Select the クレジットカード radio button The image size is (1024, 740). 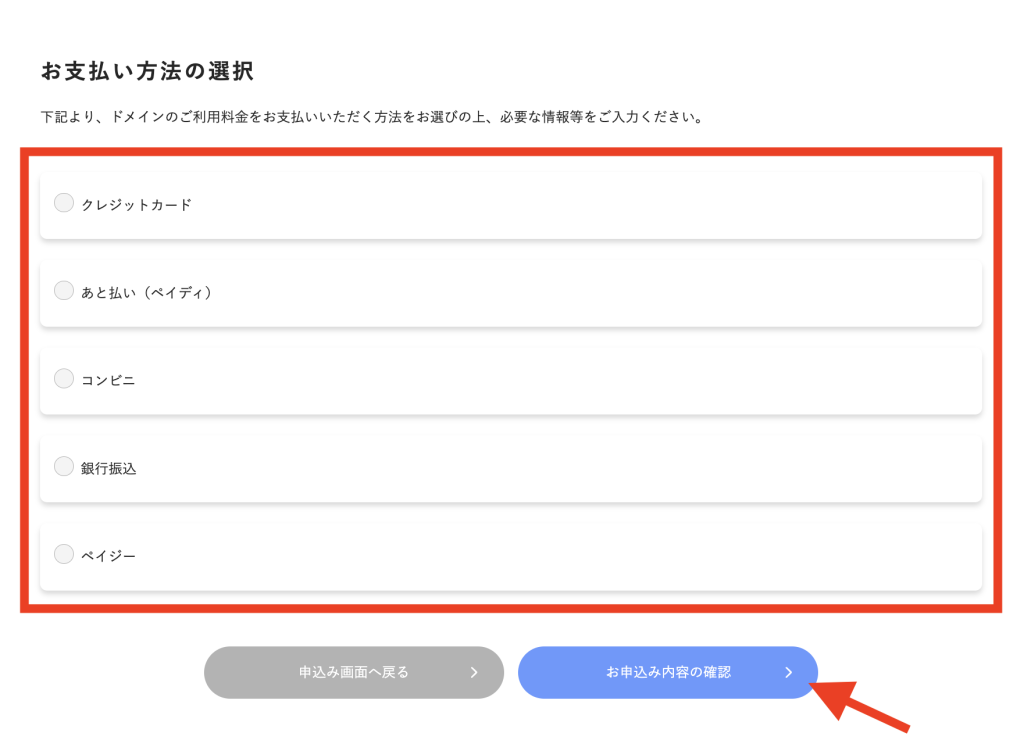coord(64,203)
